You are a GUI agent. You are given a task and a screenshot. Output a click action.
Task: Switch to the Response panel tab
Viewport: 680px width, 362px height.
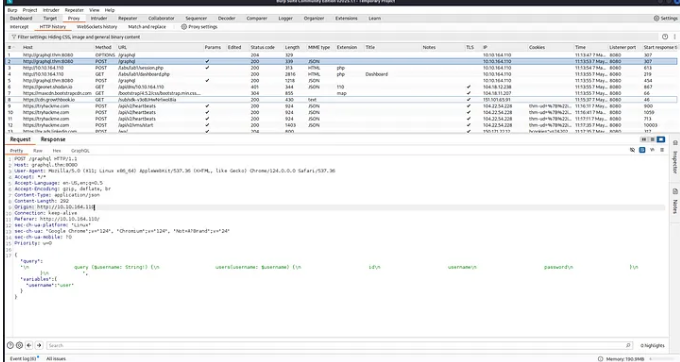(53, 139)
